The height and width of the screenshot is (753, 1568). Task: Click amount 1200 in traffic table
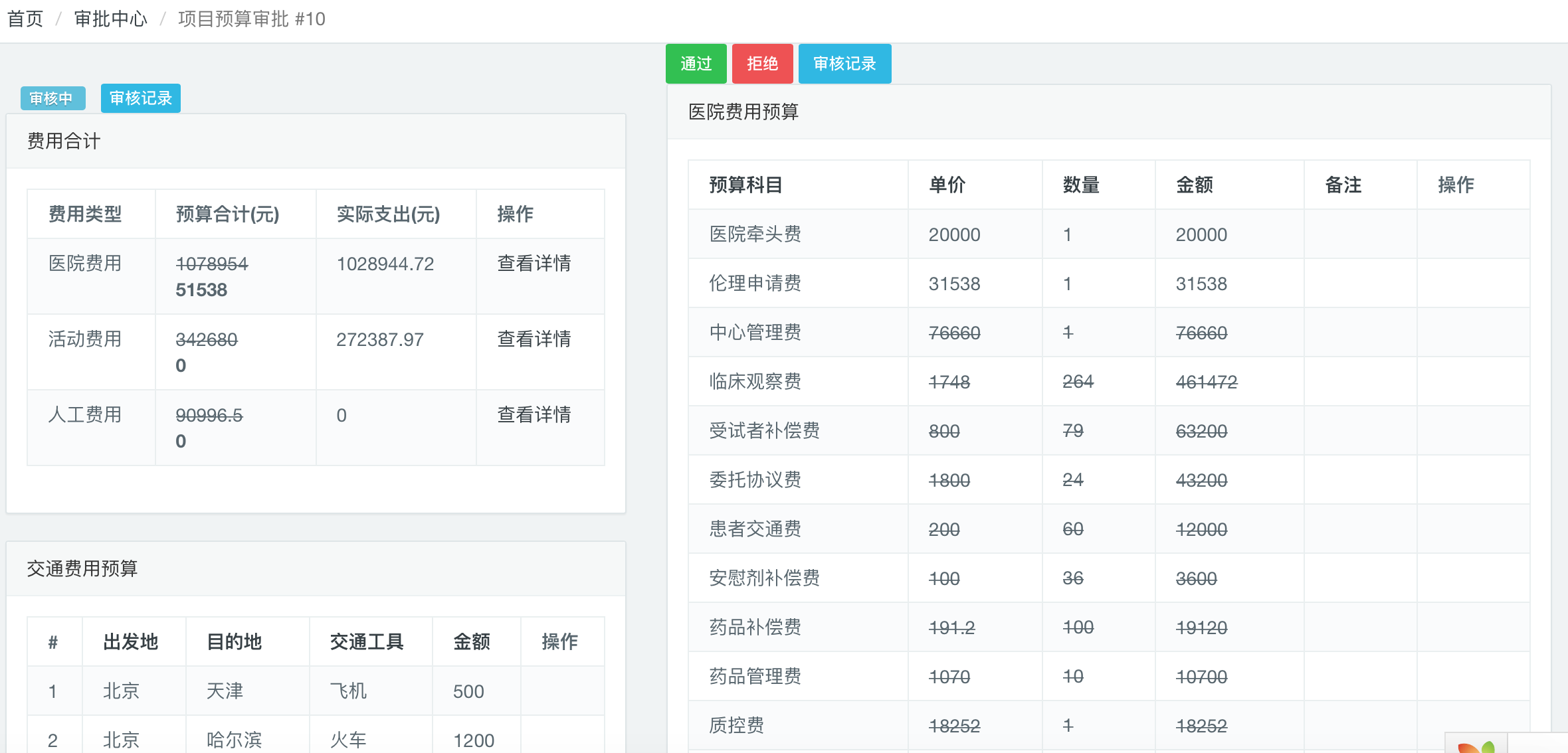coord(474,740)
